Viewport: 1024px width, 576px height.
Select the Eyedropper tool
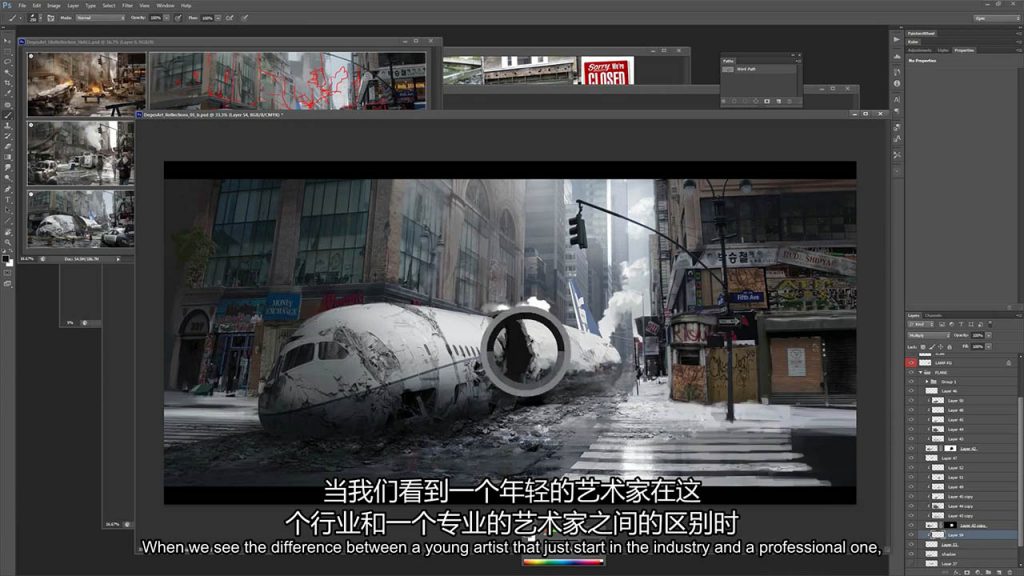[8, 93]
